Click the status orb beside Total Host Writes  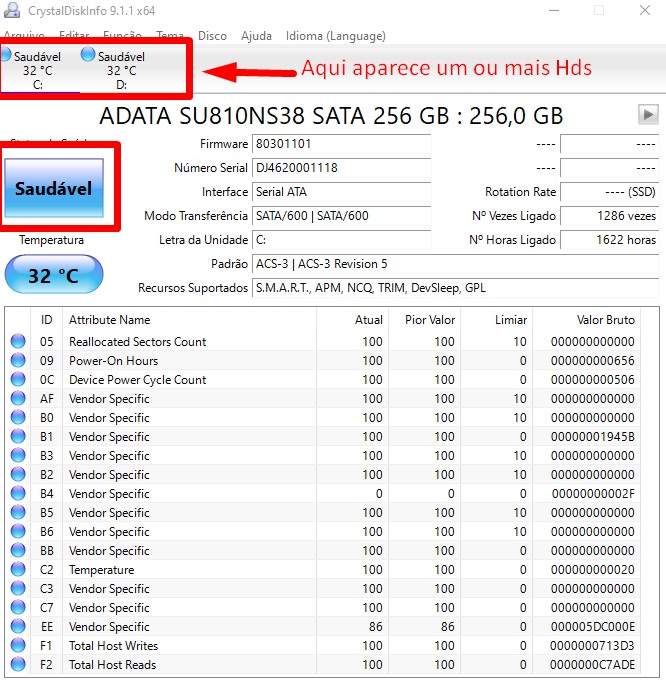point(18,646)
